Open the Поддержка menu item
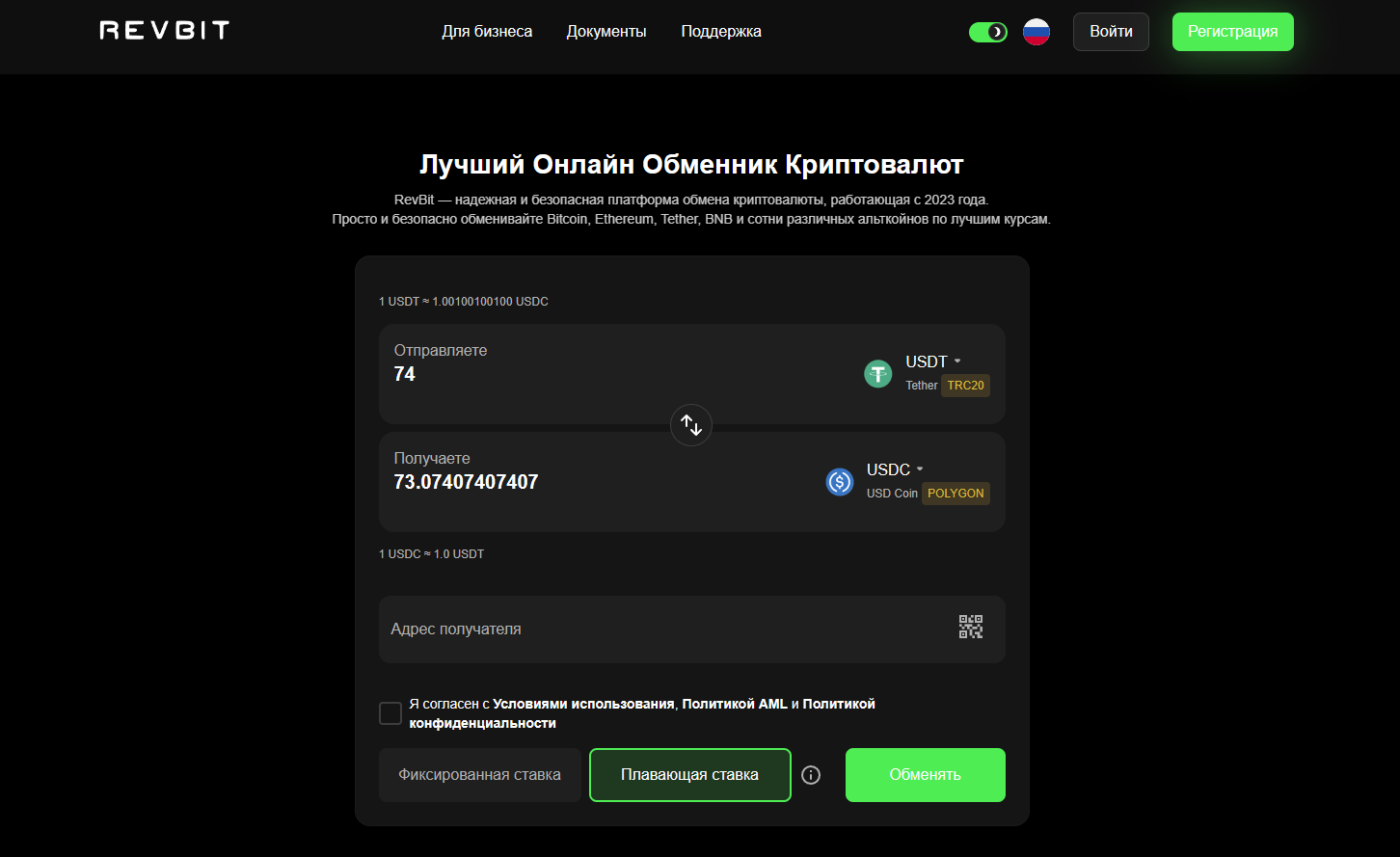The image size is (1400, 857). coord(721,32)
